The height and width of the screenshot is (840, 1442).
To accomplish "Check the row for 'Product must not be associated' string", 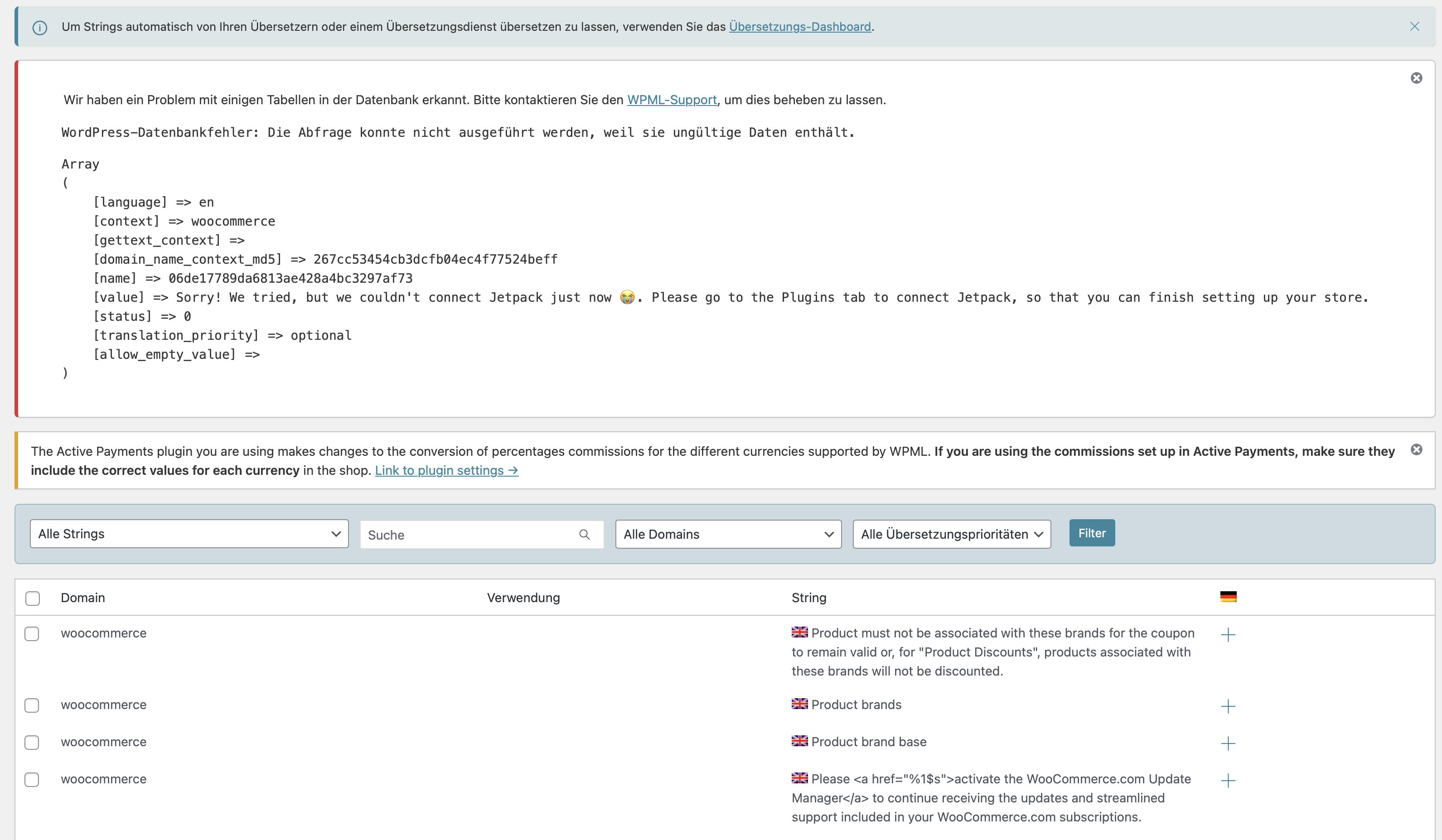I will [x=32, y=634].
